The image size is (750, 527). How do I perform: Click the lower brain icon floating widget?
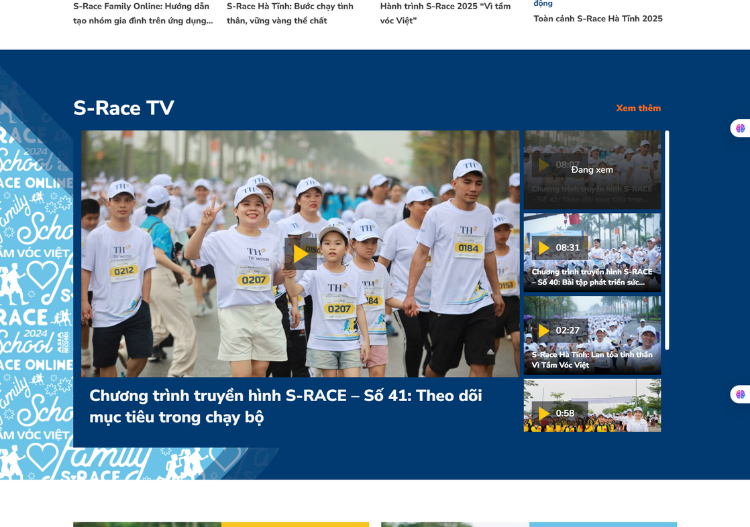[x=740, y=395]
